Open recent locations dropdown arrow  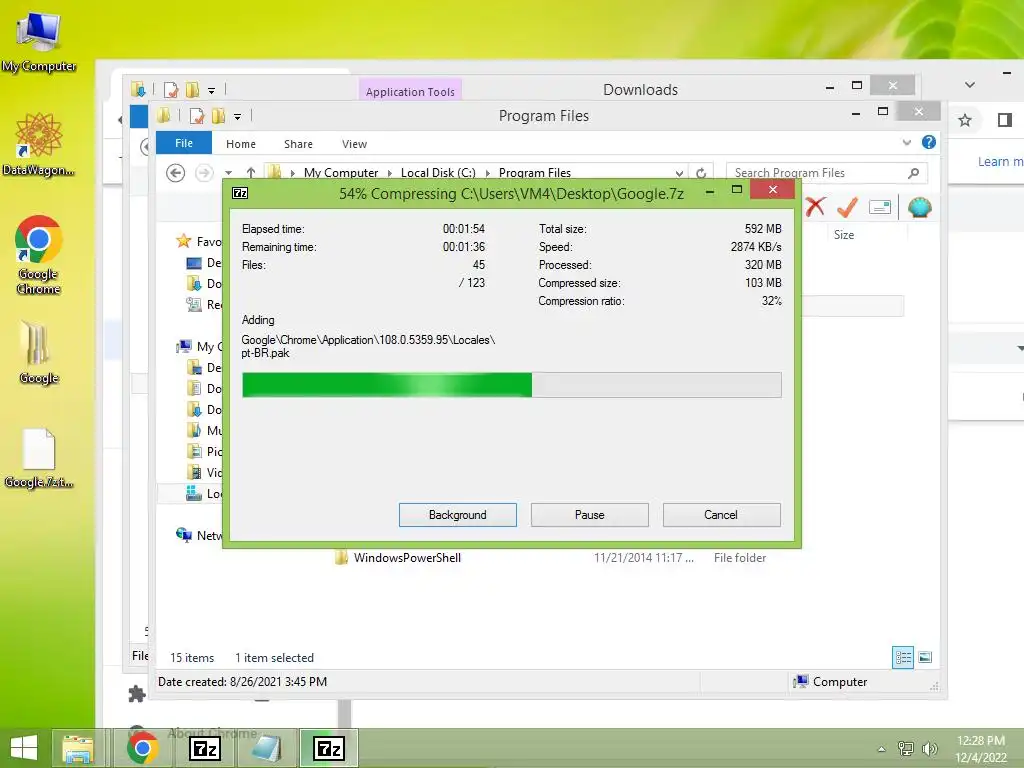point(229,173)
